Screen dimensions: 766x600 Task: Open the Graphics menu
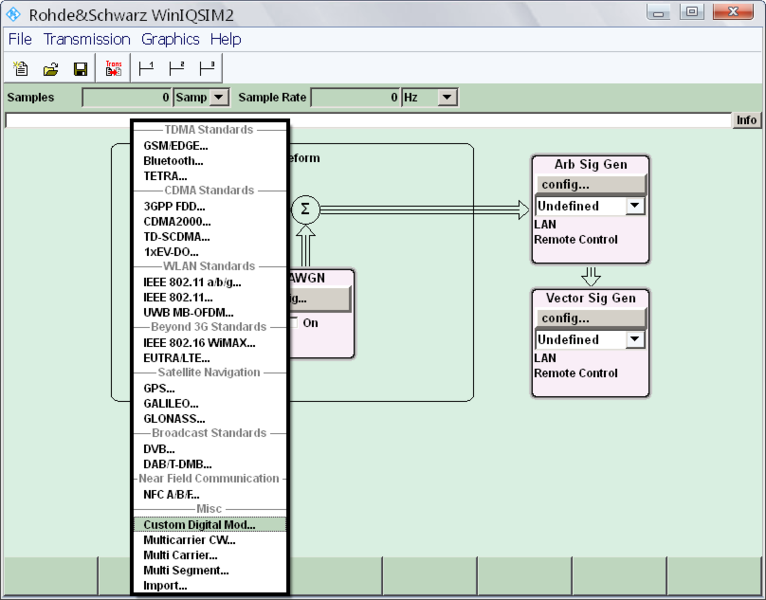click(x=170, y=39)
